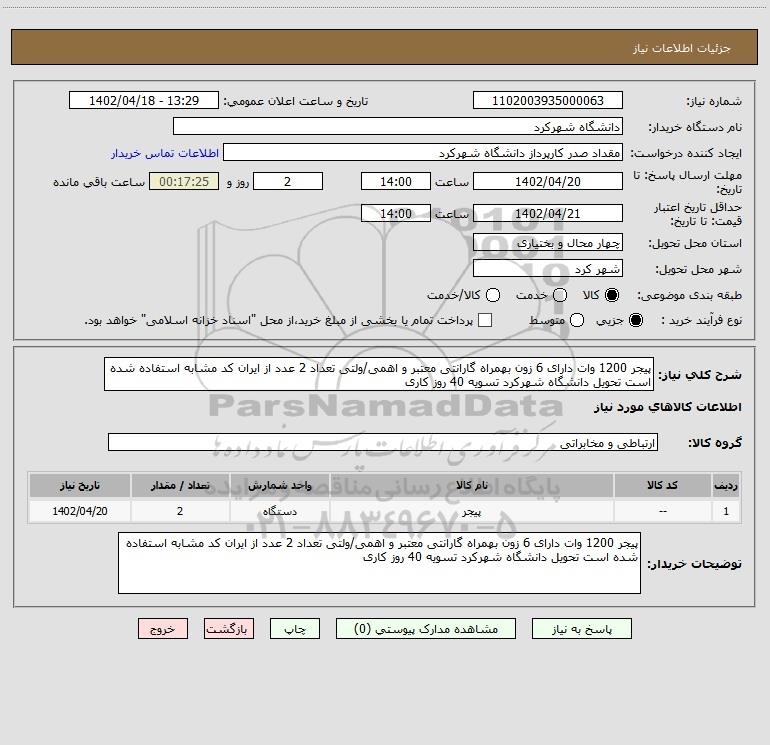The width and height of the screenshot is (770, 745).
Task: Click the شرح کلی نیاز description box
Action: click(379, 374)
